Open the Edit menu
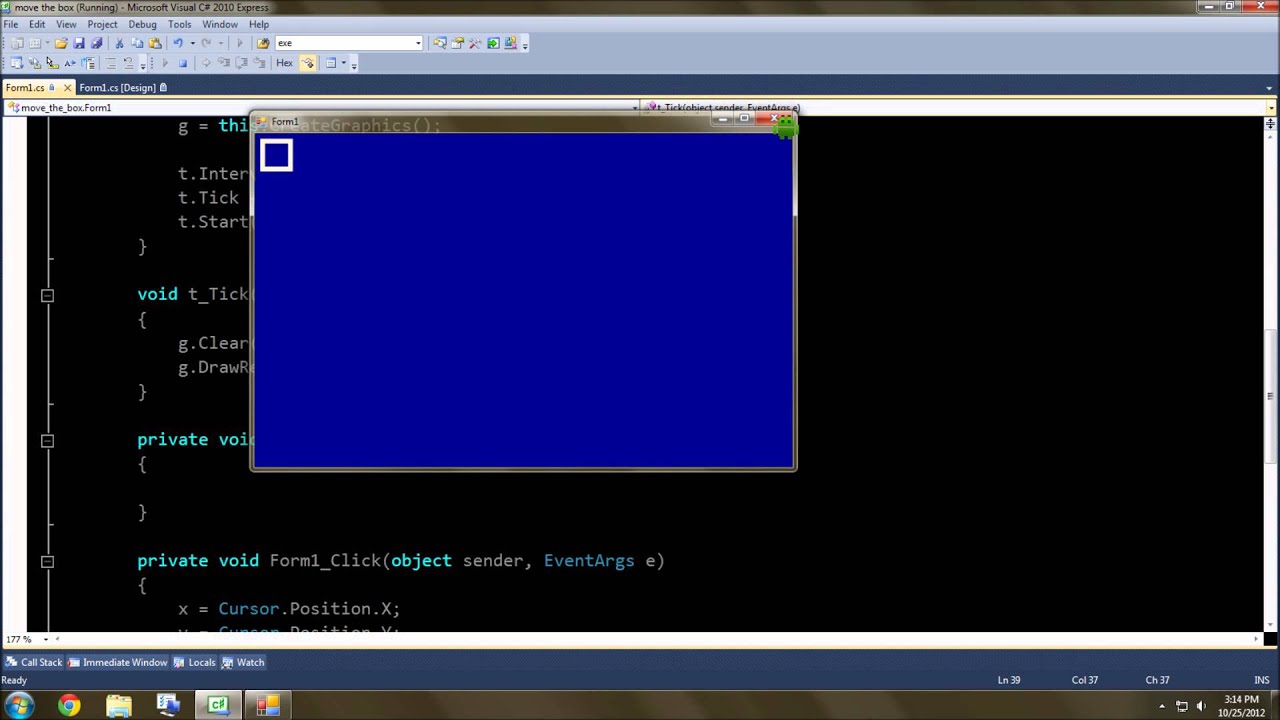 point(36,24)
